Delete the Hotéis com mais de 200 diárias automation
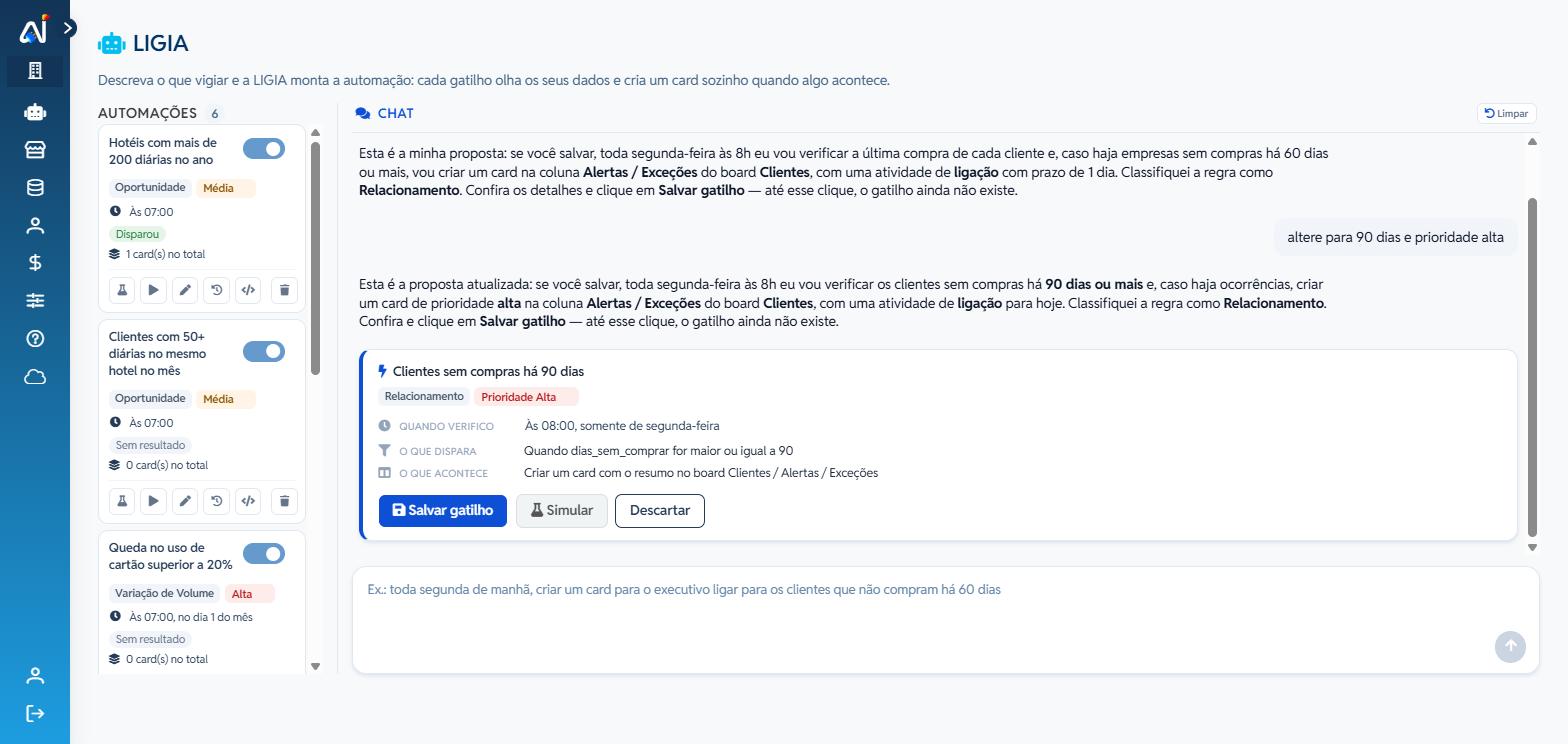The height and width of the screenshot is (744, 1568). 284,290
